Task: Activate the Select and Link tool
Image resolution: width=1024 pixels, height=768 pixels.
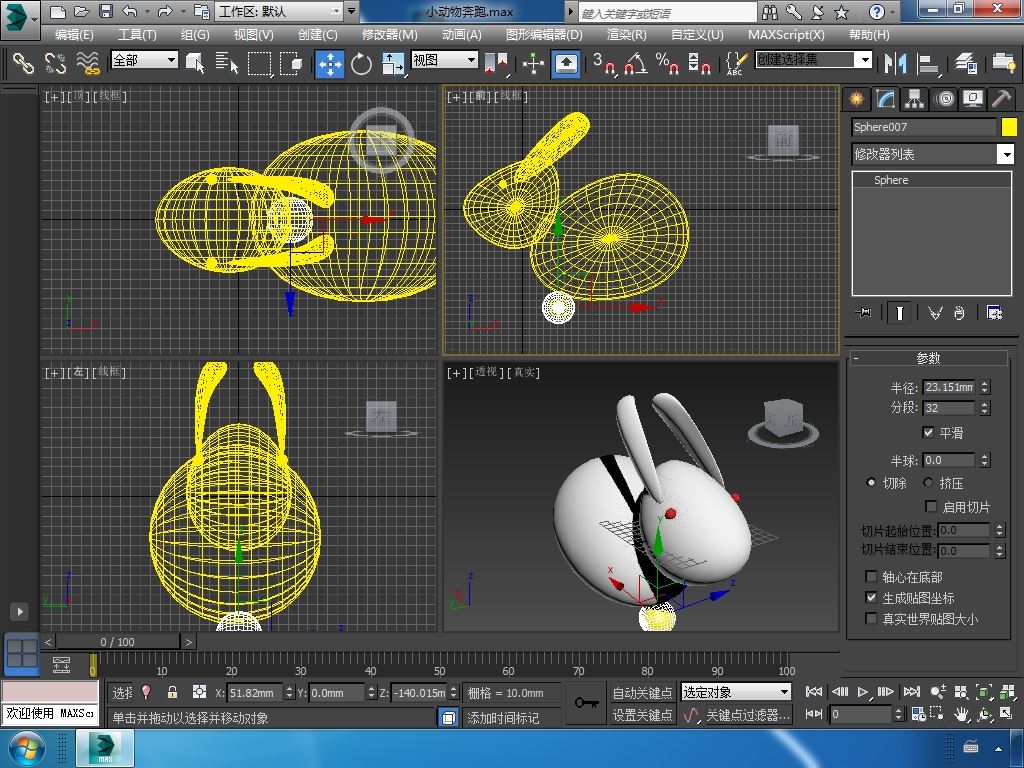Action: pyautogui.click(x=23, y=64)
